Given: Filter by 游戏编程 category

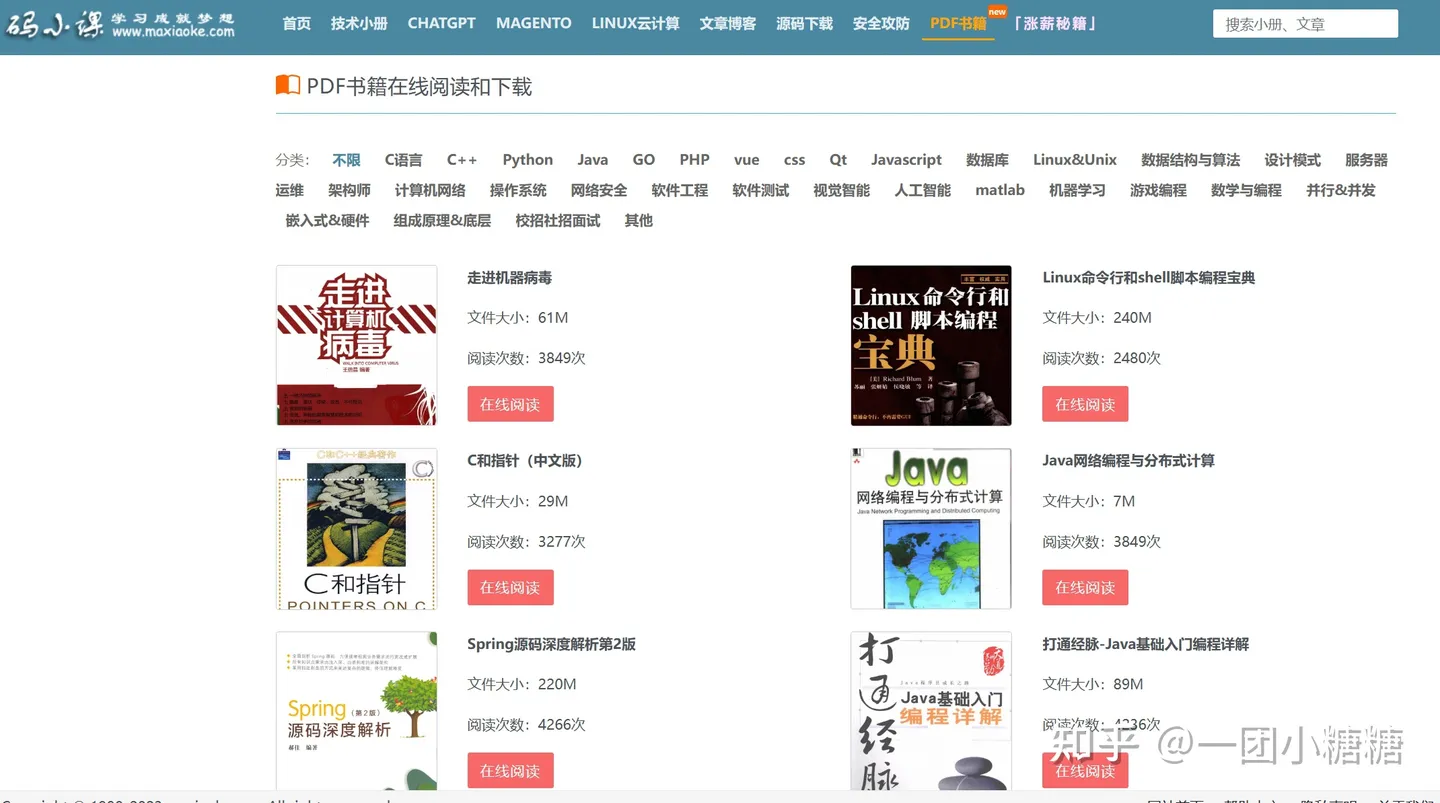Looking at the screenshot, I should pos(1159,190).
